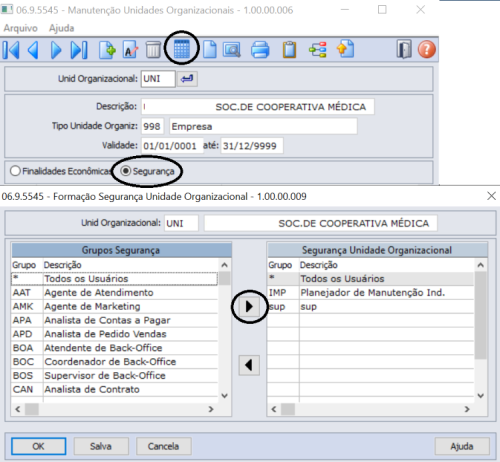Click the trash delete icon
This screenshot has height=462, width=500.
(153, 50)
